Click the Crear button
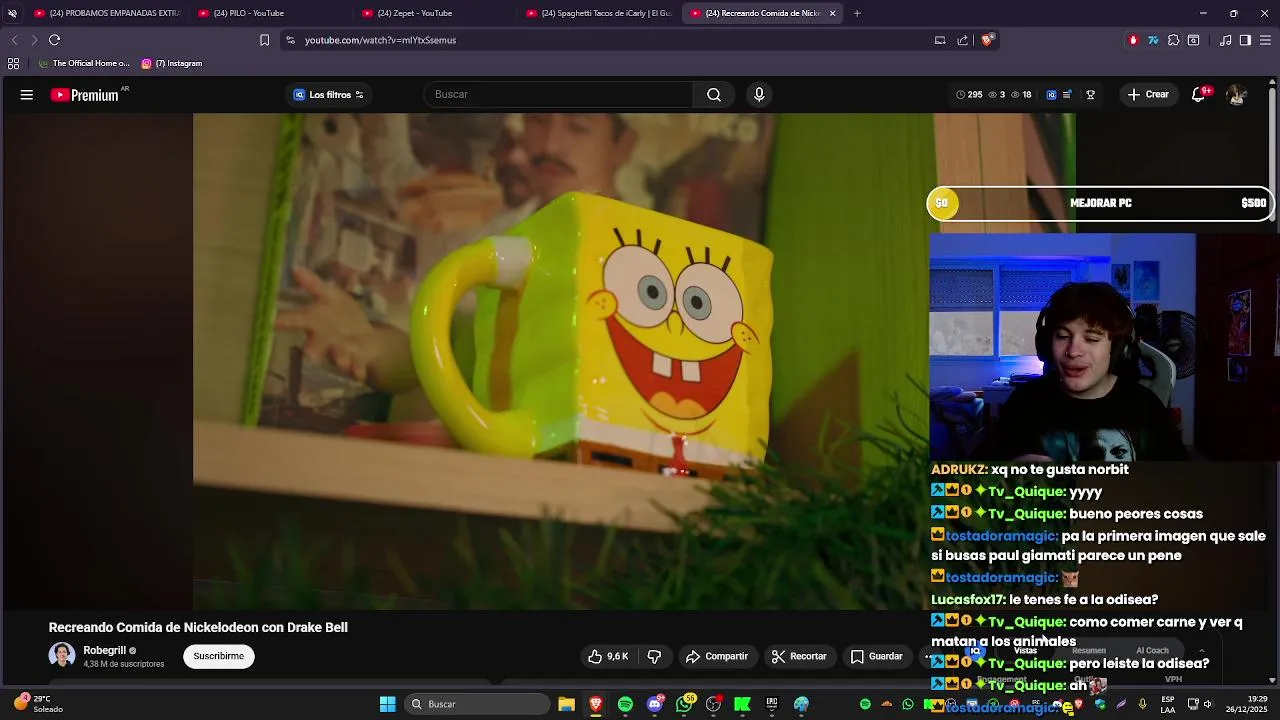 (x=1148, y=95)
